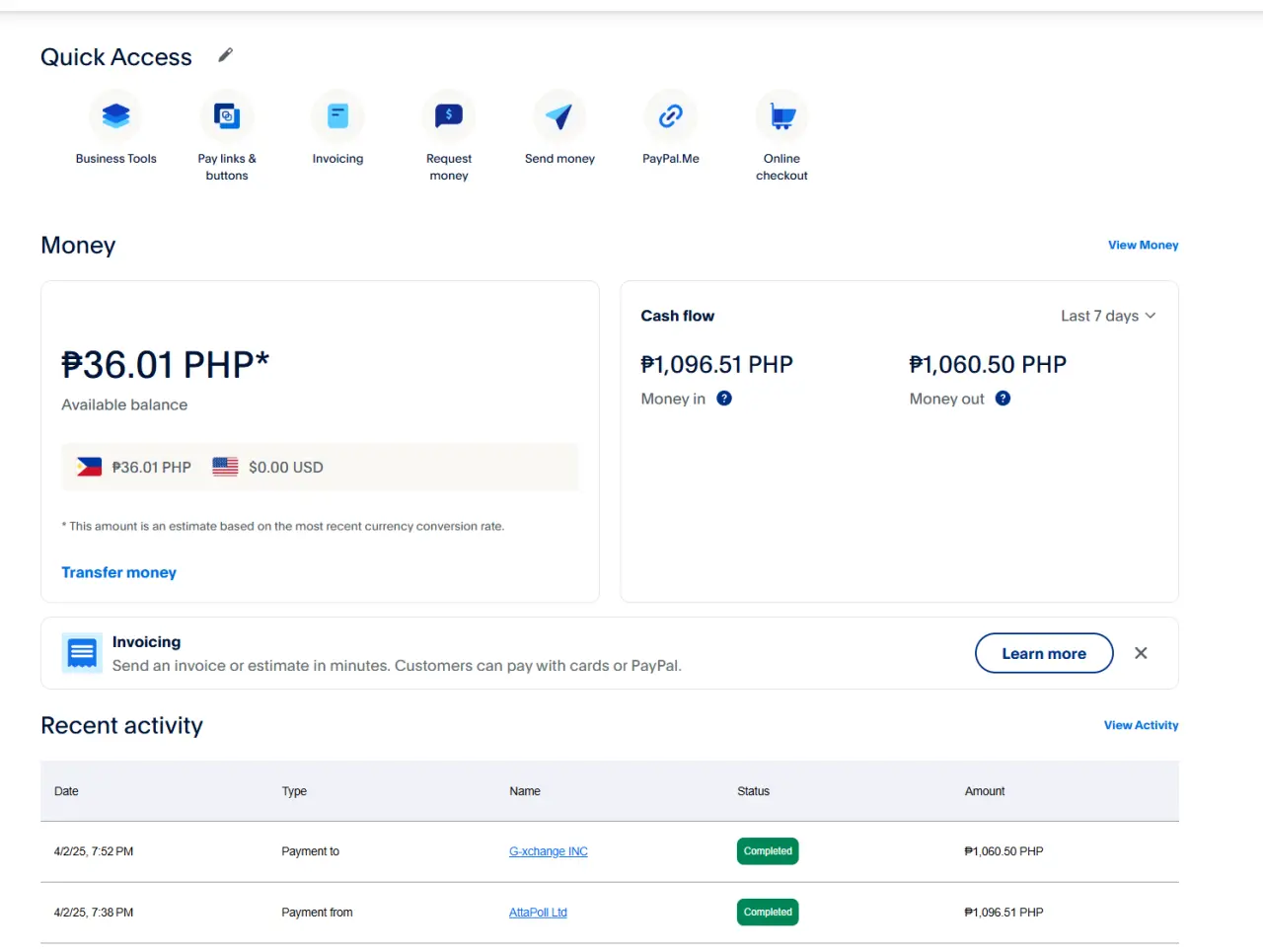The height and width of the screenshot is (952, 1263).
Task: Click the ₱36.01 PHP currency balance
Action: [151, 468]
